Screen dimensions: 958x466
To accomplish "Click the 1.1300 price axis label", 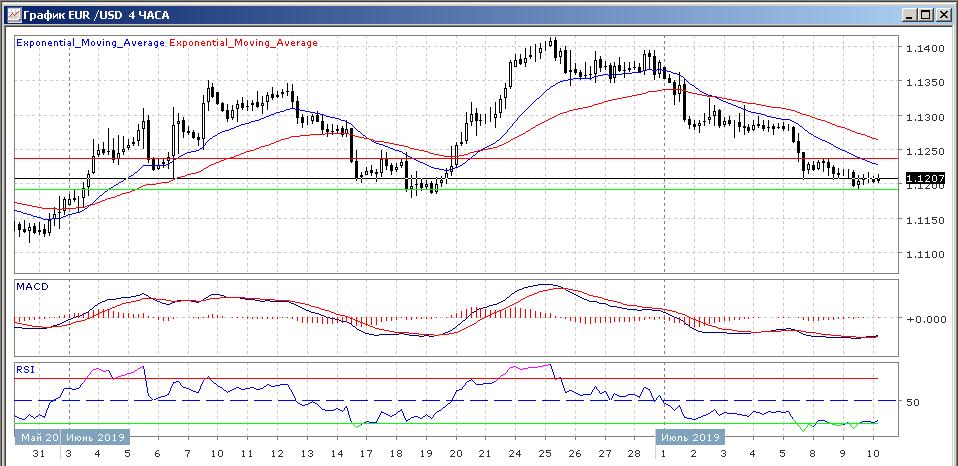I will pyautogui.click(x=921, y=118).
